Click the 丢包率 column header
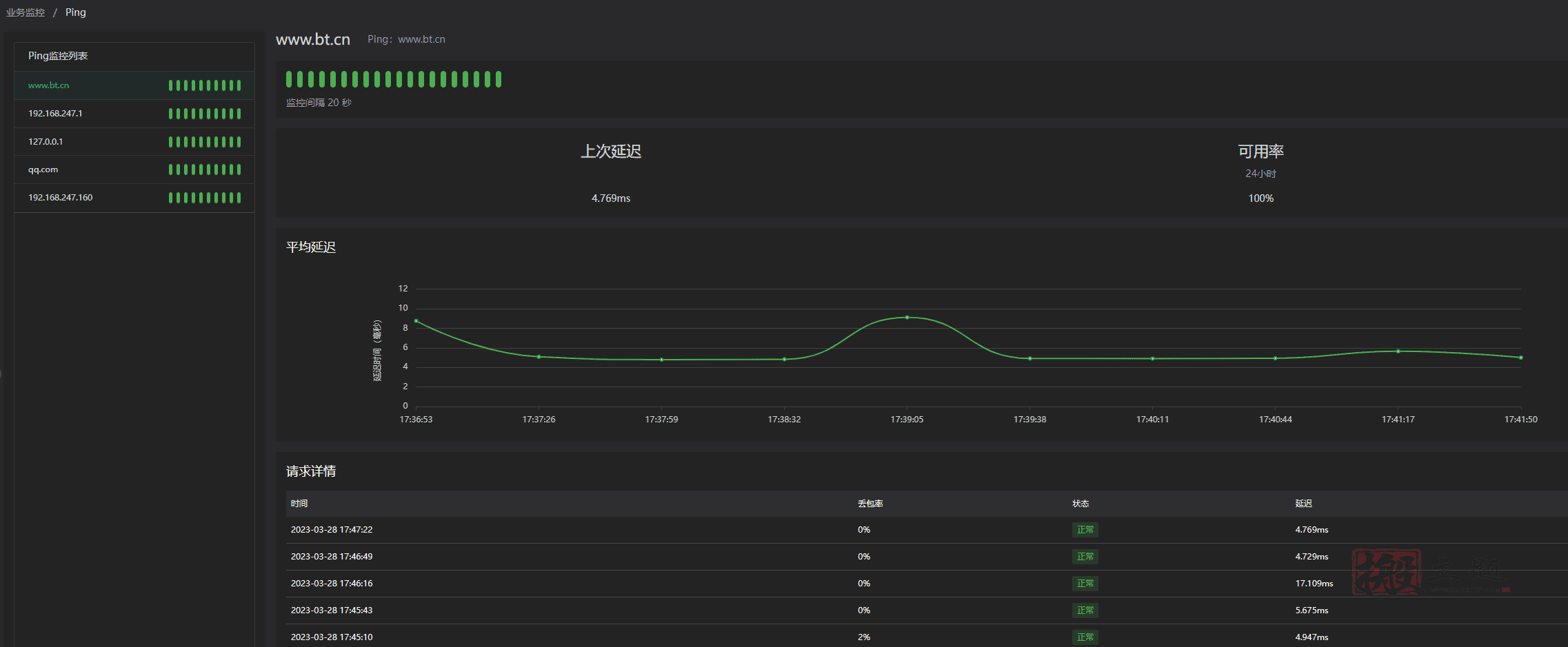The width and height of the screenshot is (1568, 647). 870,504
